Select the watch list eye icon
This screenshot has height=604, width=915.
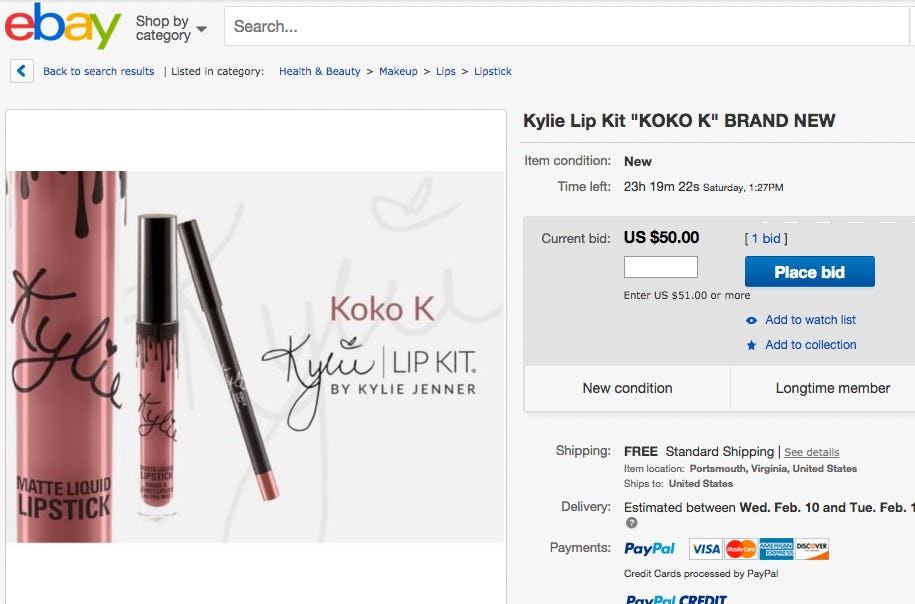(x=750, y=319)
